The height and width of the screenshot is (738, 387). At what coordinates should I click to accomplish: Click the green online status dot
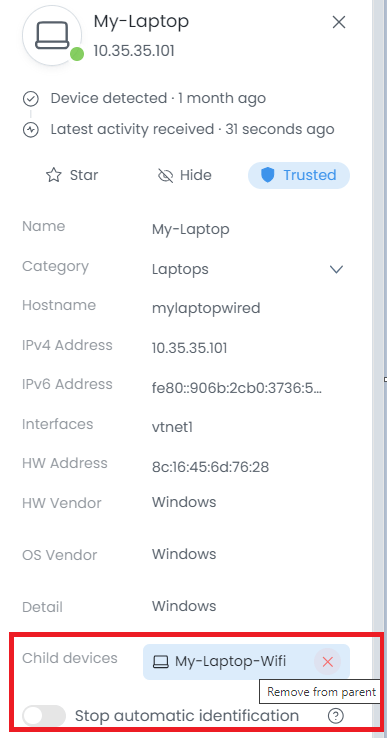coord(77,55)
